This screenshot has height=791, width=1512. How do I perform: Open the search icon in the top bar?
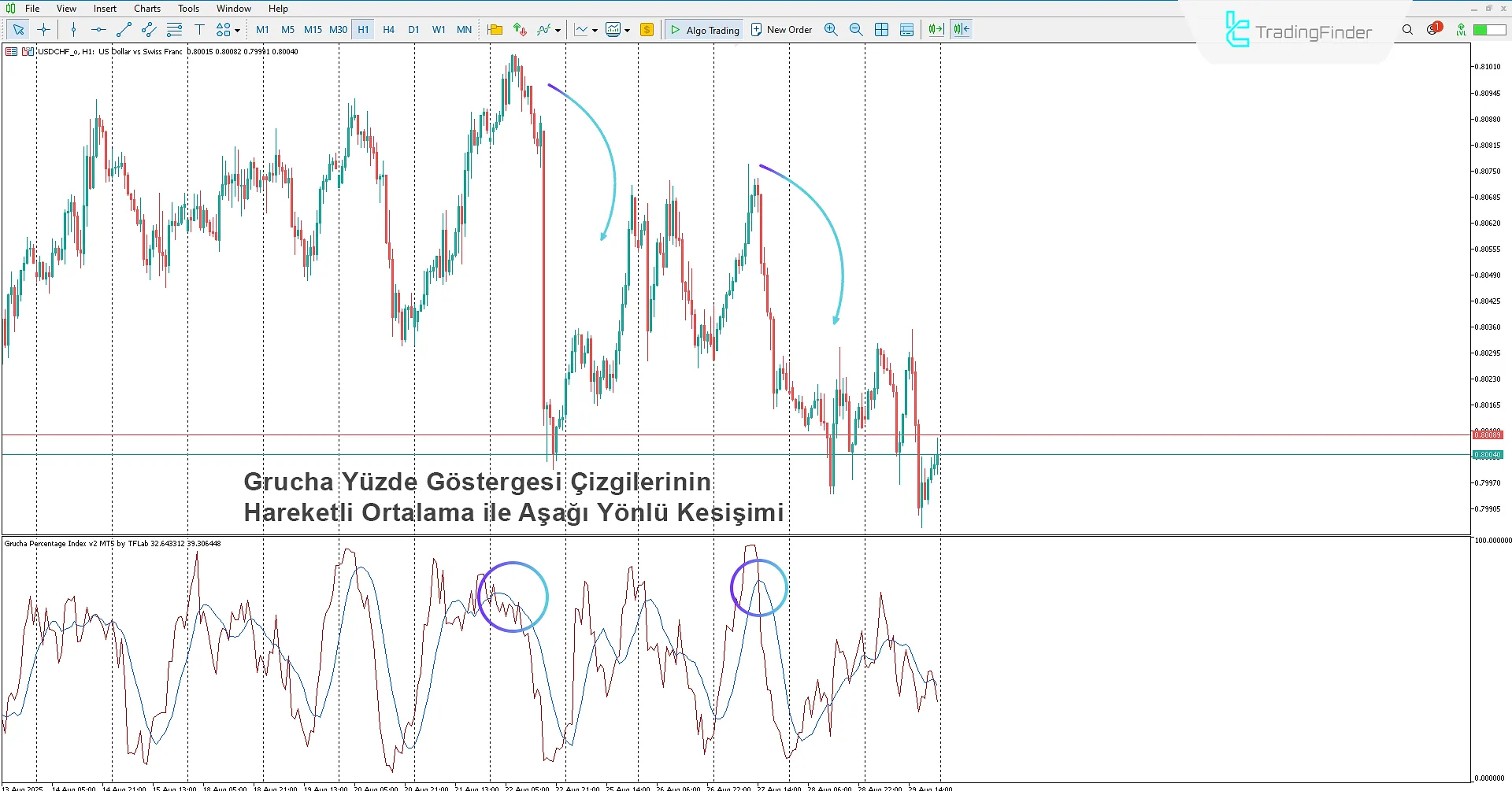pos(1407,29)
